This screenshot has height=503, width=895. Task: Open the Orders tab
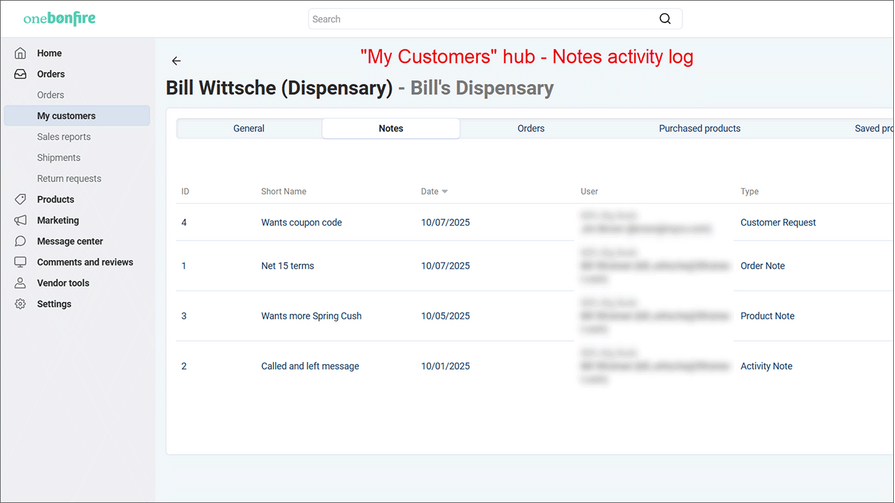pyautogui.click(x=531, y=128)
